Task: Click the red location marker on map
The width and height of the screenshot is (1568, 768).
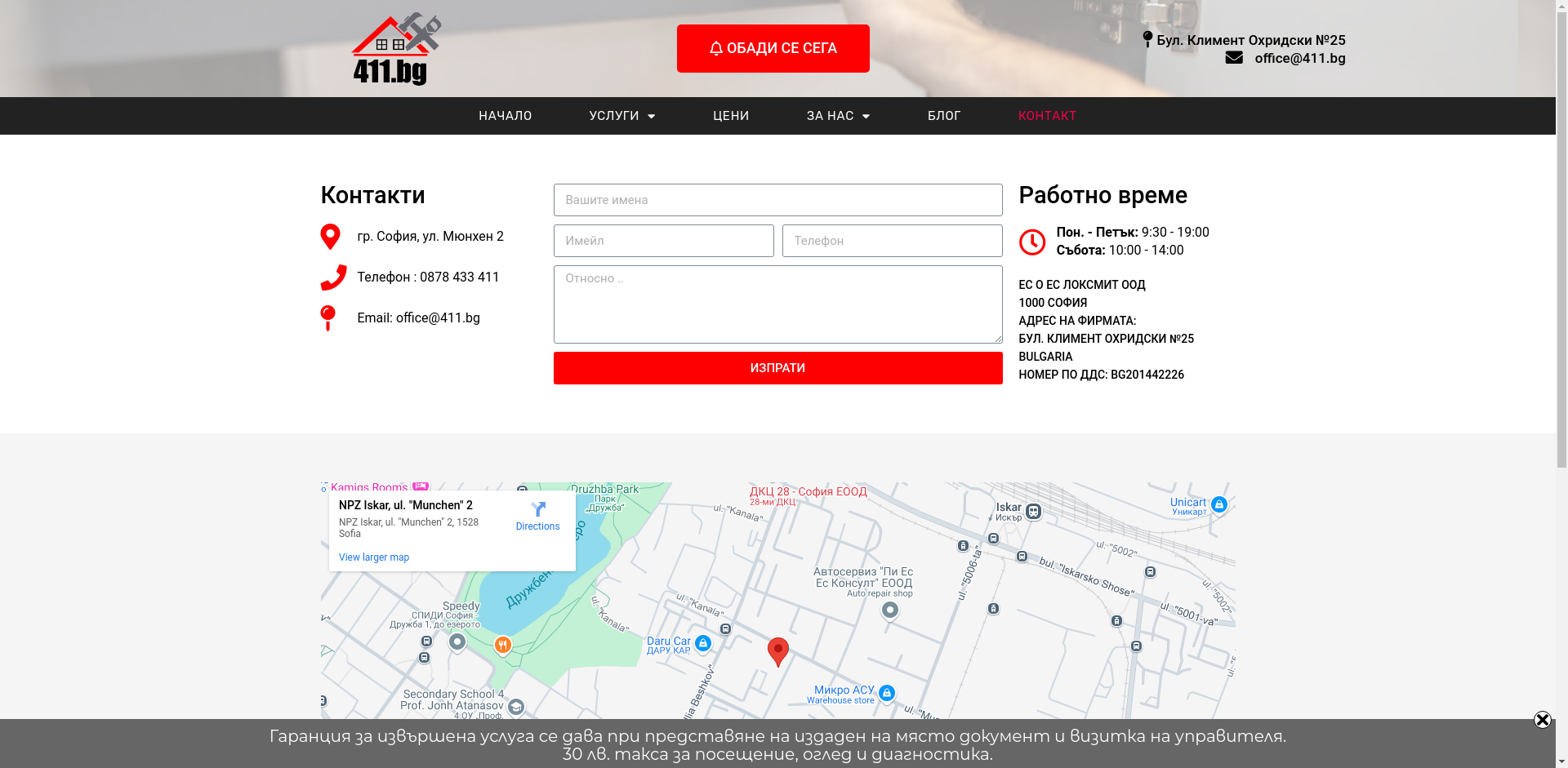Action: [x=777, y=651]
